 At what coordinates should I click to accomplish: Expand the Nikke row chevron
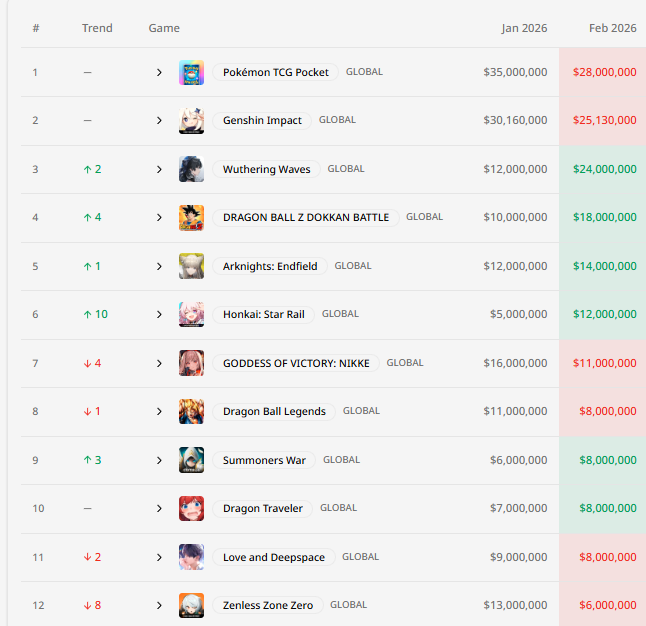(159, 363)
